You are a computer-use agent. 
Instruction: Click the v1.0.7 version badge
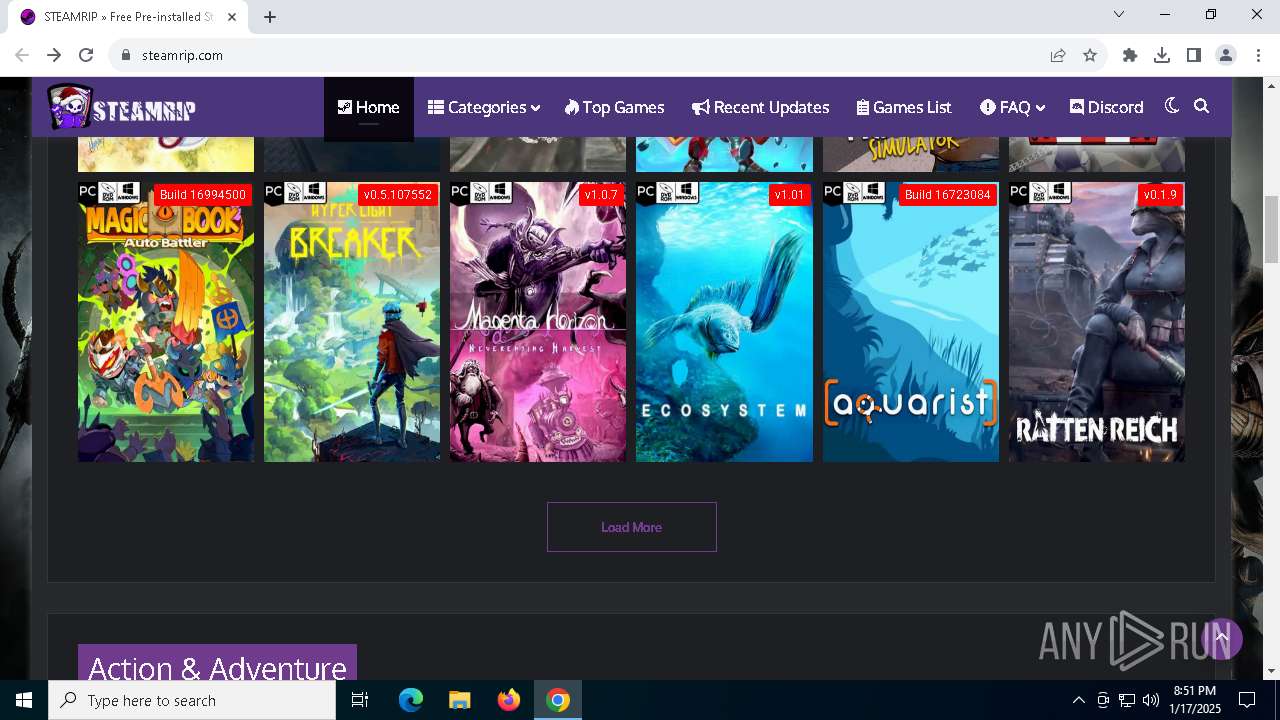click(601, 195)
